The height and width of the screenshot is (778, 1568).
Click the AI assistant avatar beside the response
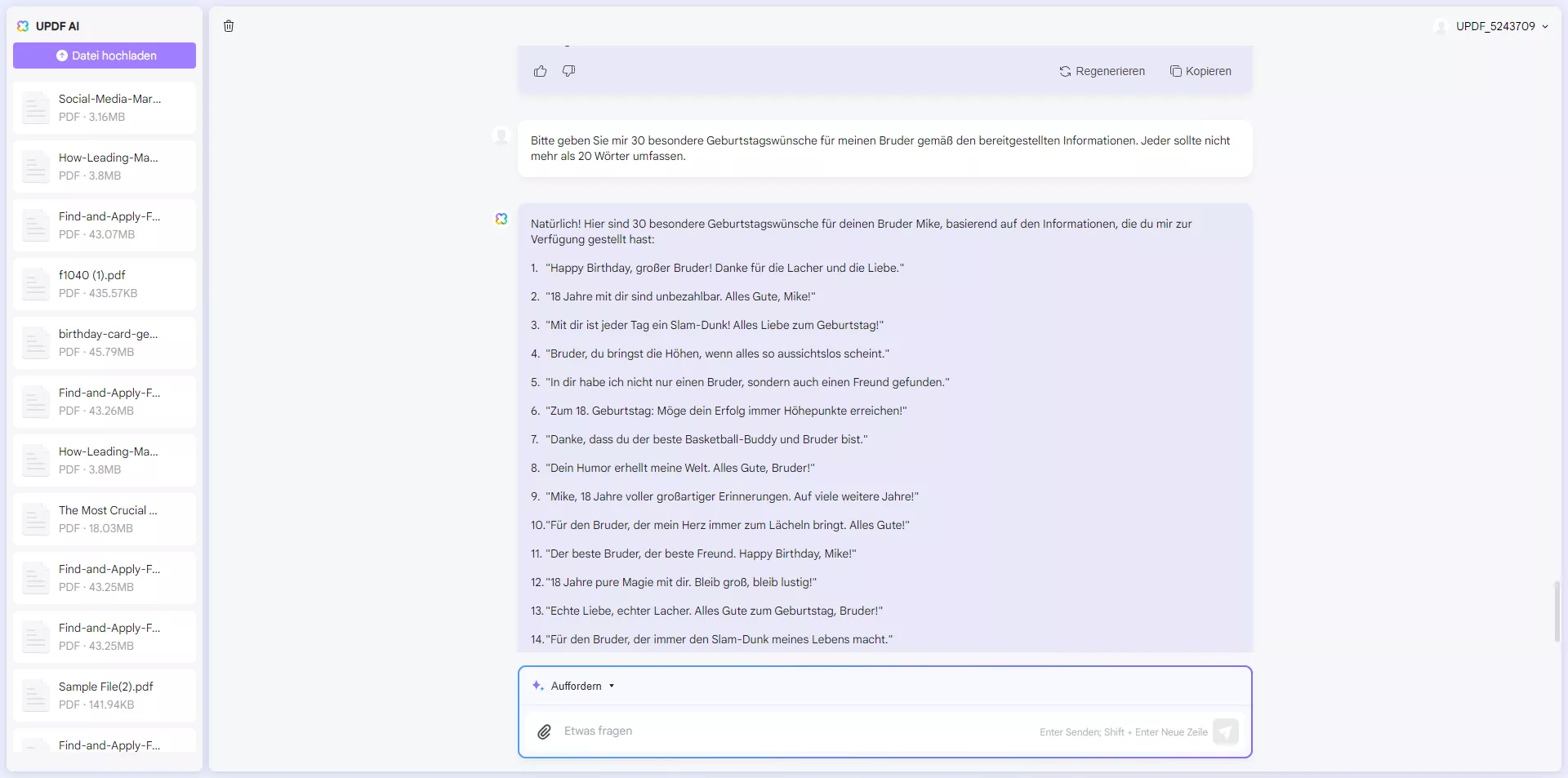501,219
